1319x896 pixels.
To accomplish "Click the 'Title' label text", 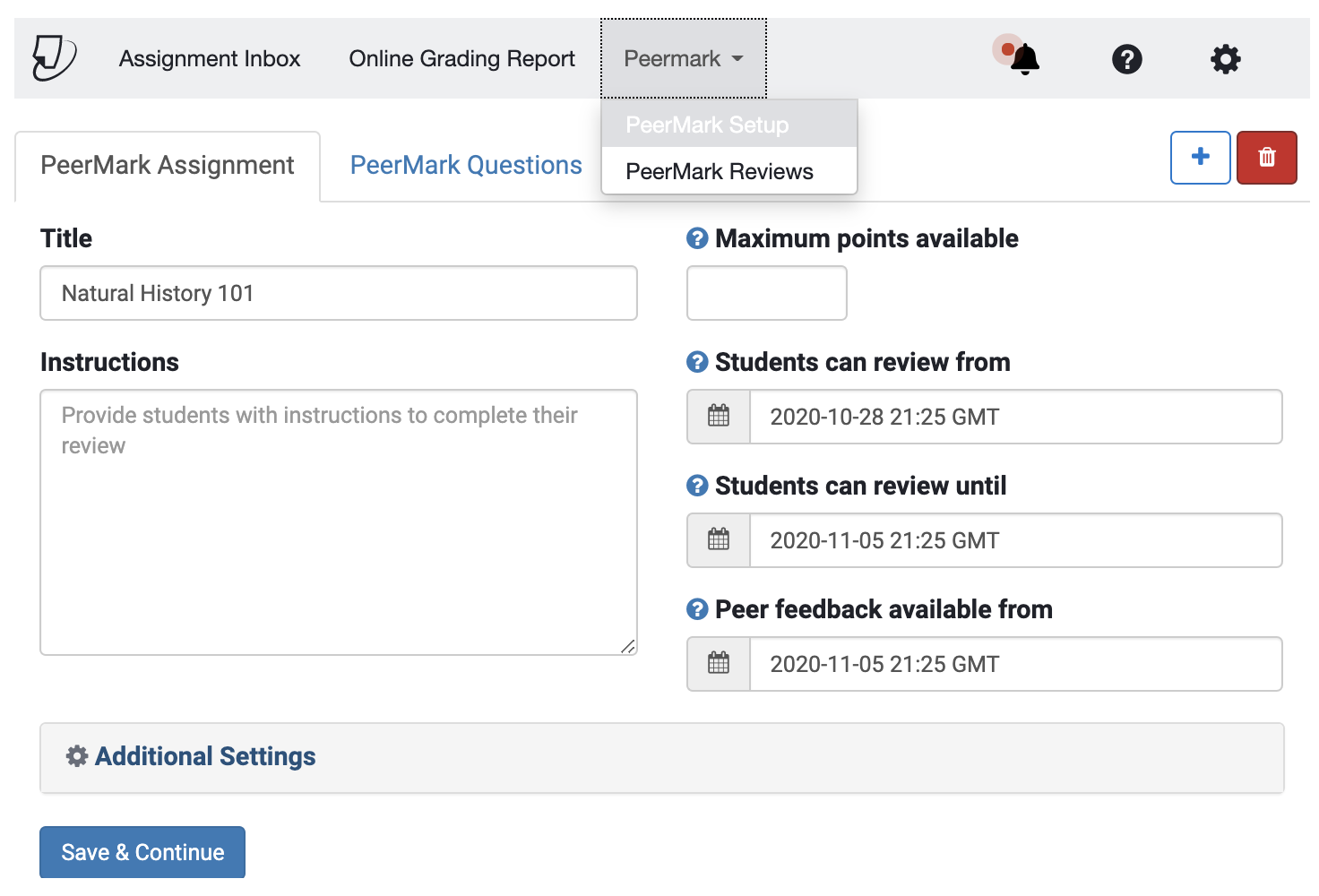I will tap(66, 238).
